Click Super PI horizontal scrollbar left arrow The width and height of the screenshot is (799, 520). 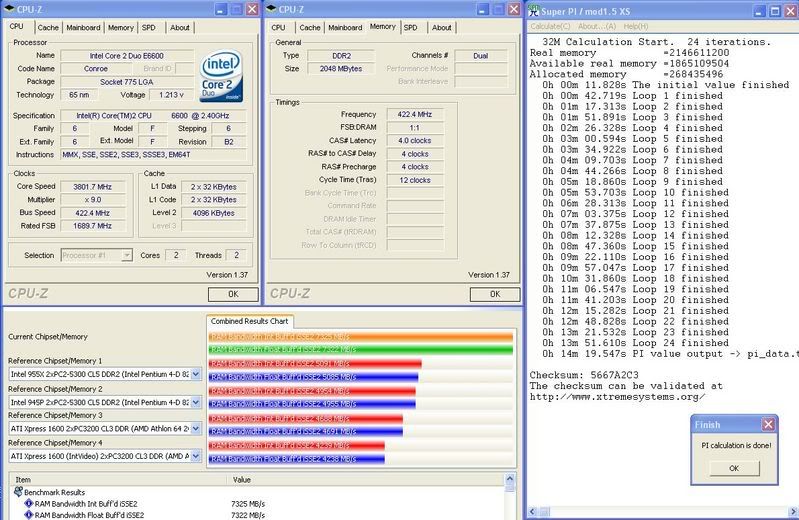(x=532, y=511)
